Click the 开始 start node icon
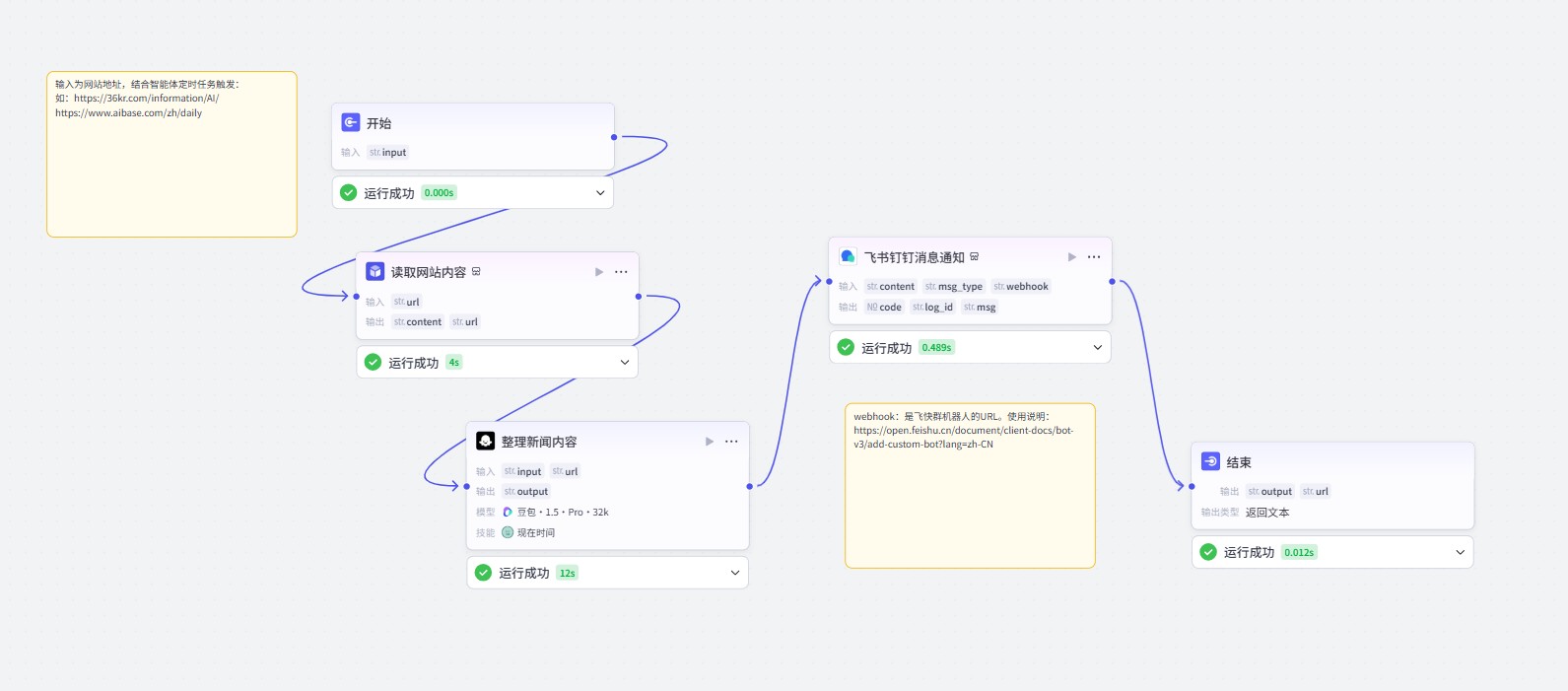Screen dimensions: 1568x691 (x=350, y=122)
